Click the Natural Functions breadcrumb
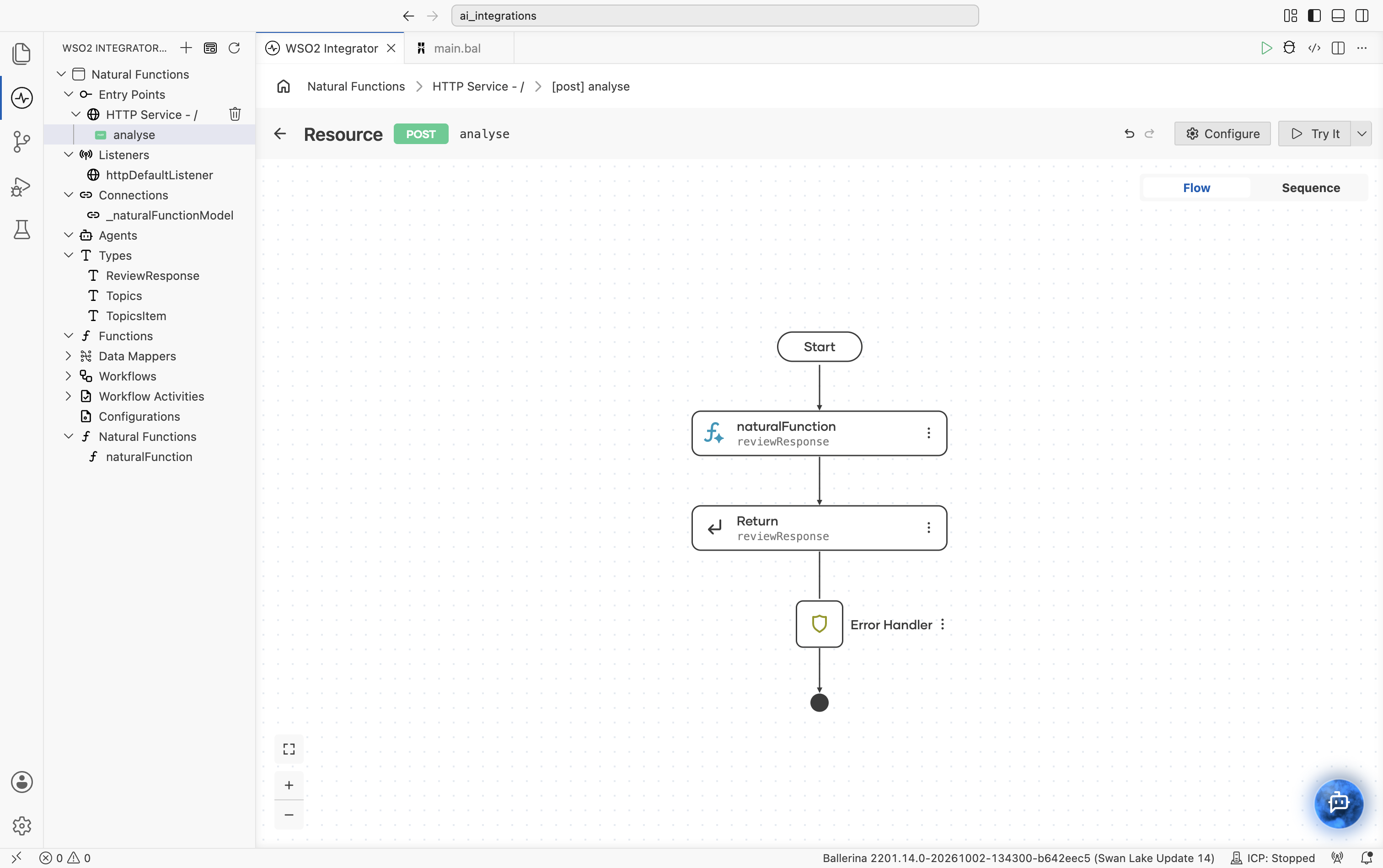1383x868 pixels. point(356,86)
